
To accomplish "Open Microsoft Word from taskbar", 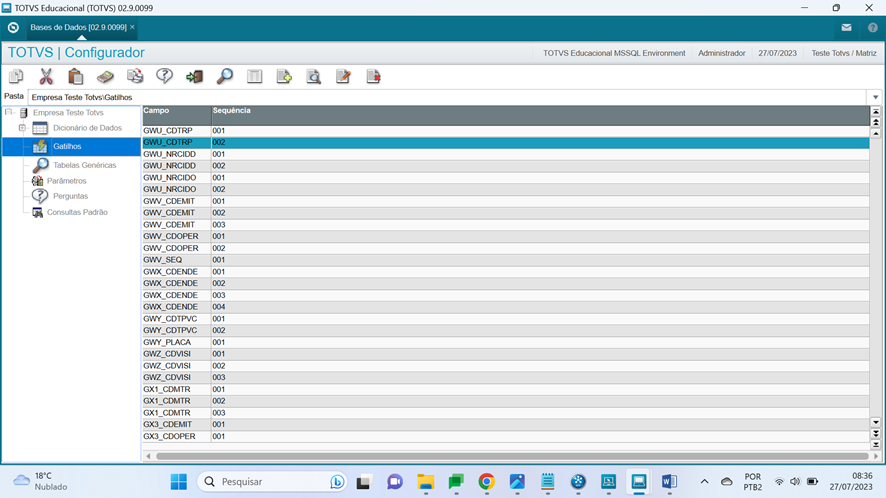I will [x=669, y=482].
